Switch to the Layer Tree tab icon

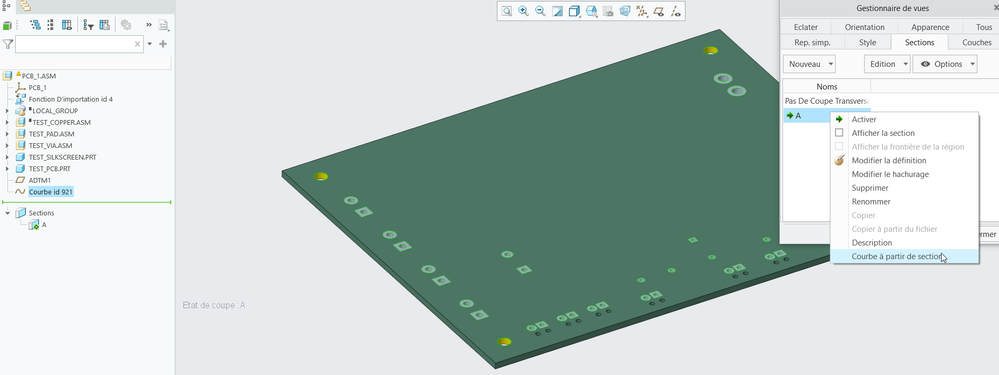(x=25, y=6)
